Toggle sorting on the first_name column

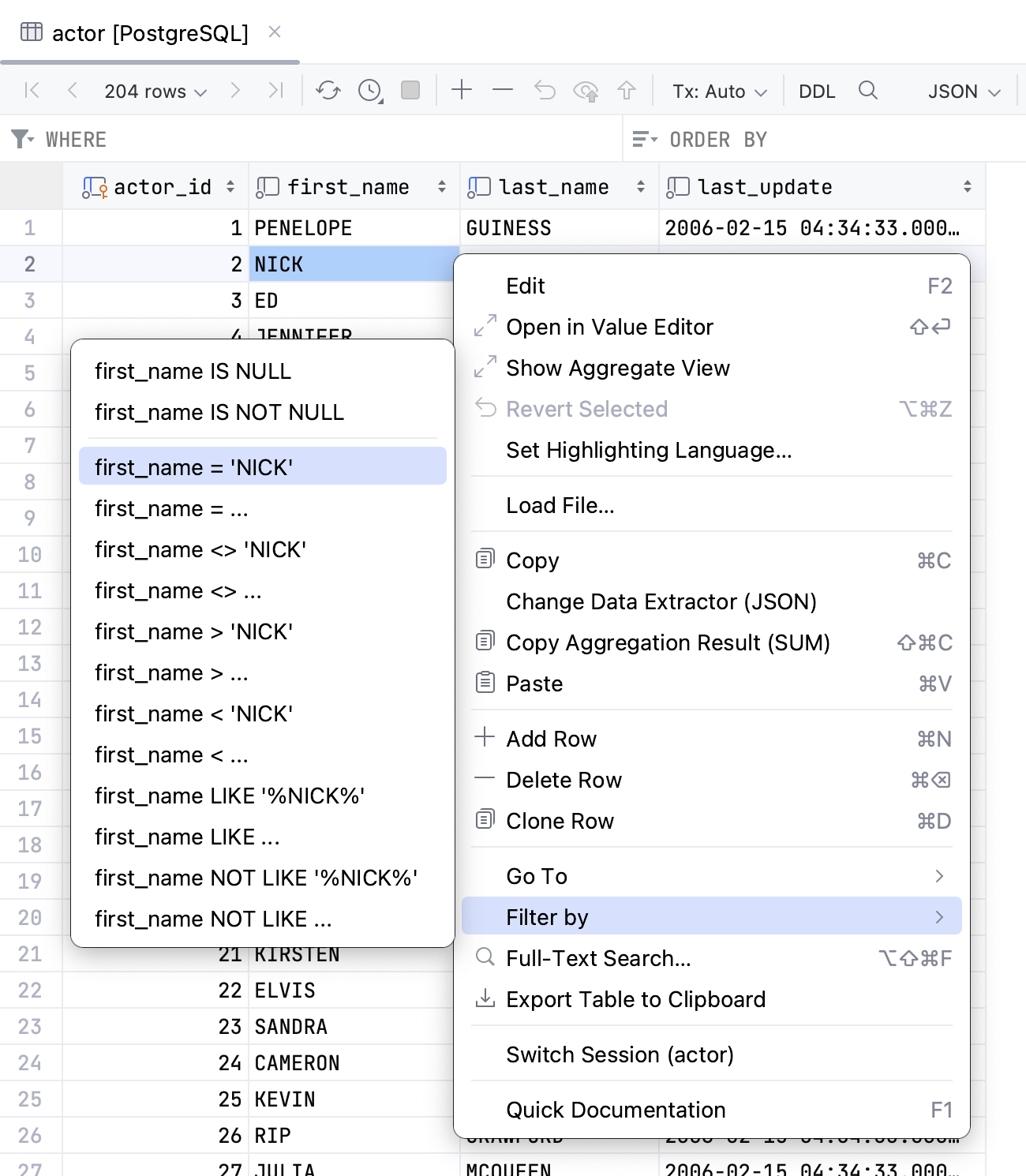(440, 186)
